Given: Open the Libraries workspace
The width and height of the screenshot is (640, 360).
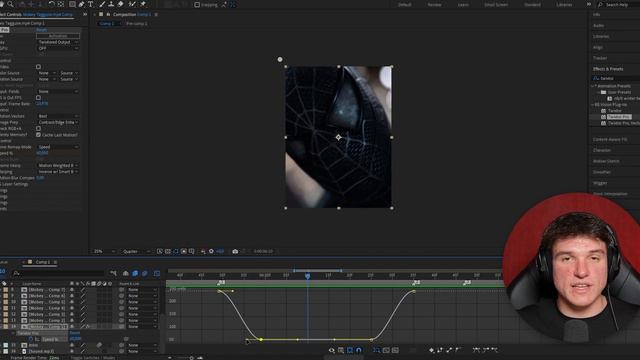Looking at the screenshot, I should tap(564, 4).
